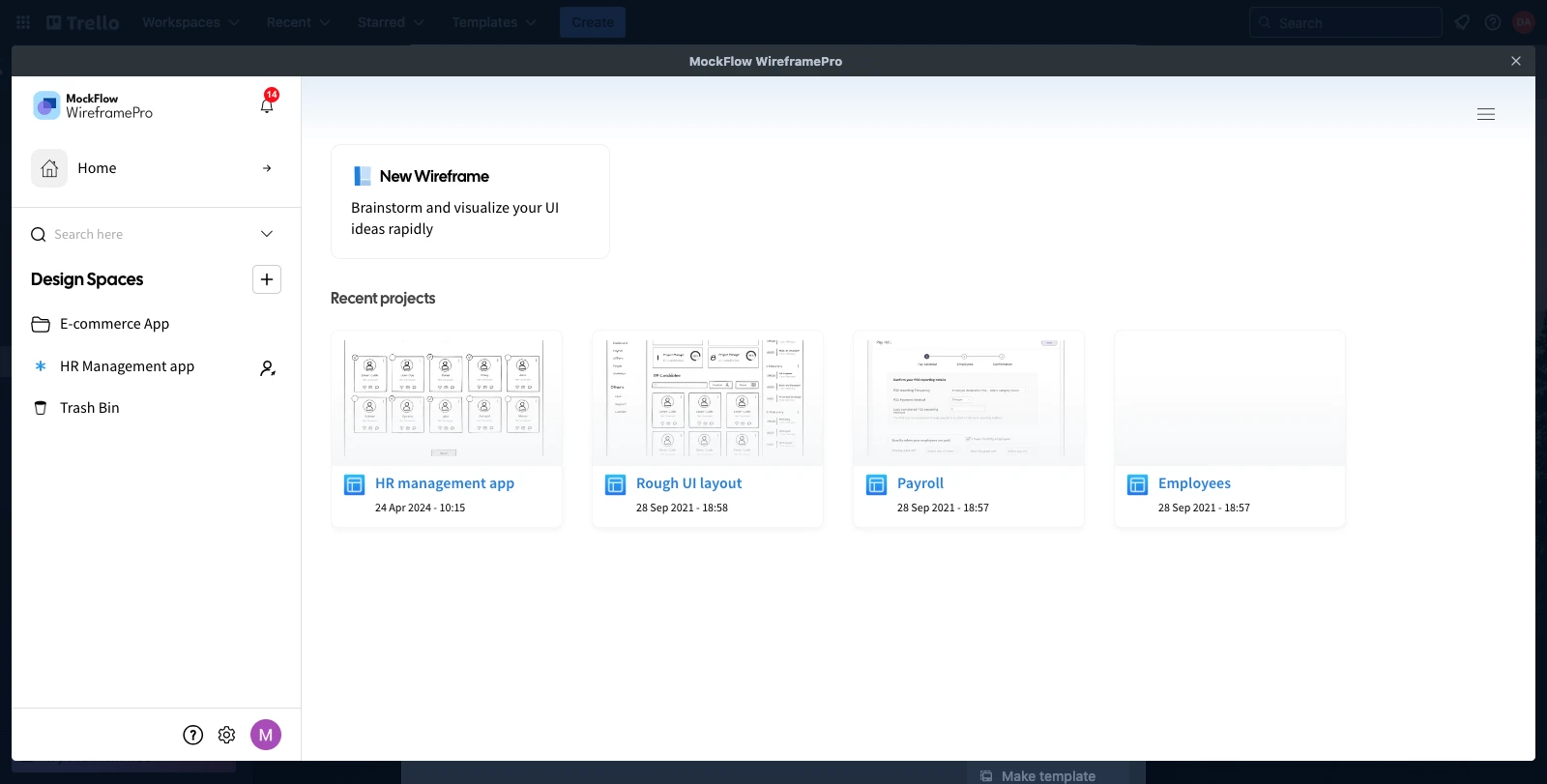Click the wireframe icon beside HR management app

pyautogui.click(x=355, y=484)
